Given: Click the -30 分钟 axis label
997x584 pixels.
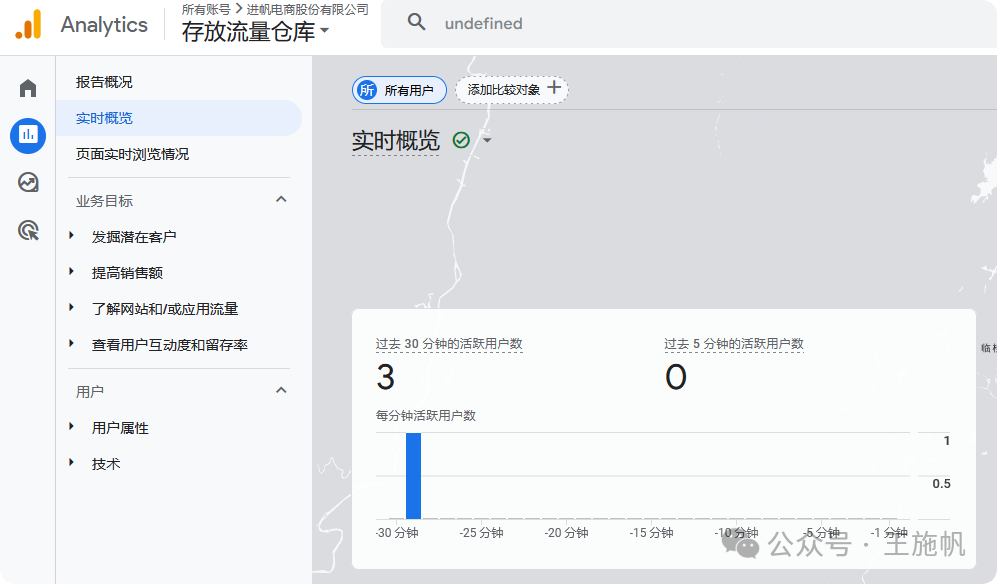Looking at the screenshot, I should click(x=397, y=532).
